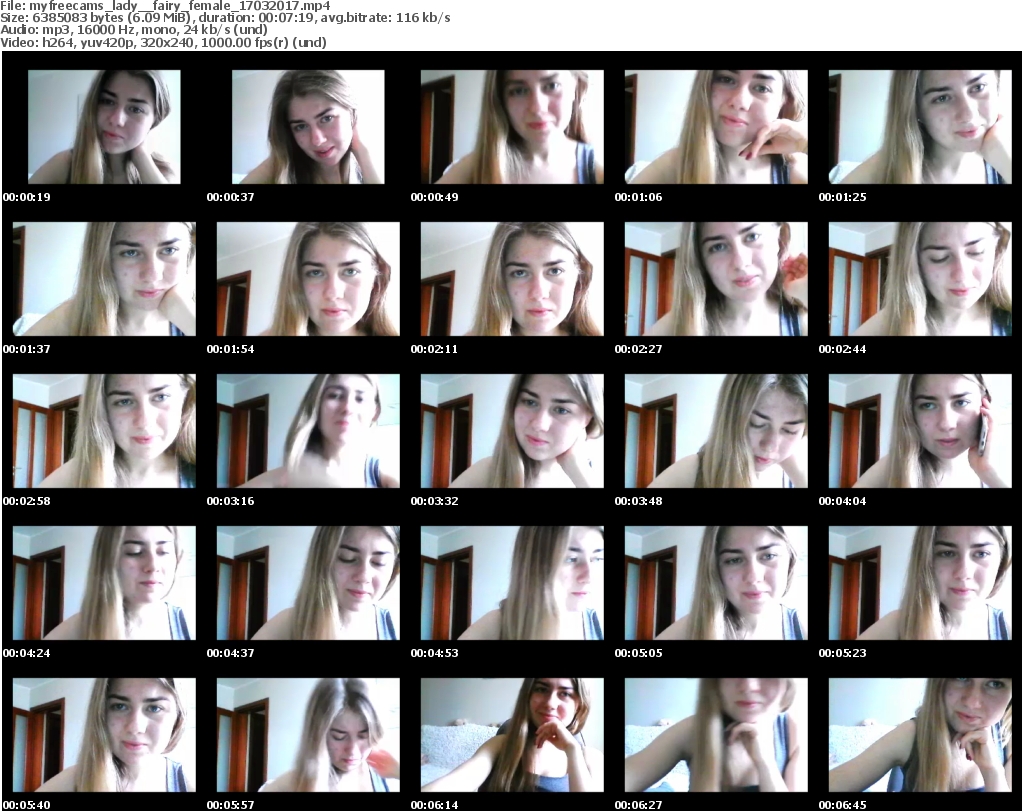
Task: Click the timestamp label 00:05:40
Action: click(x=27, y=805)
